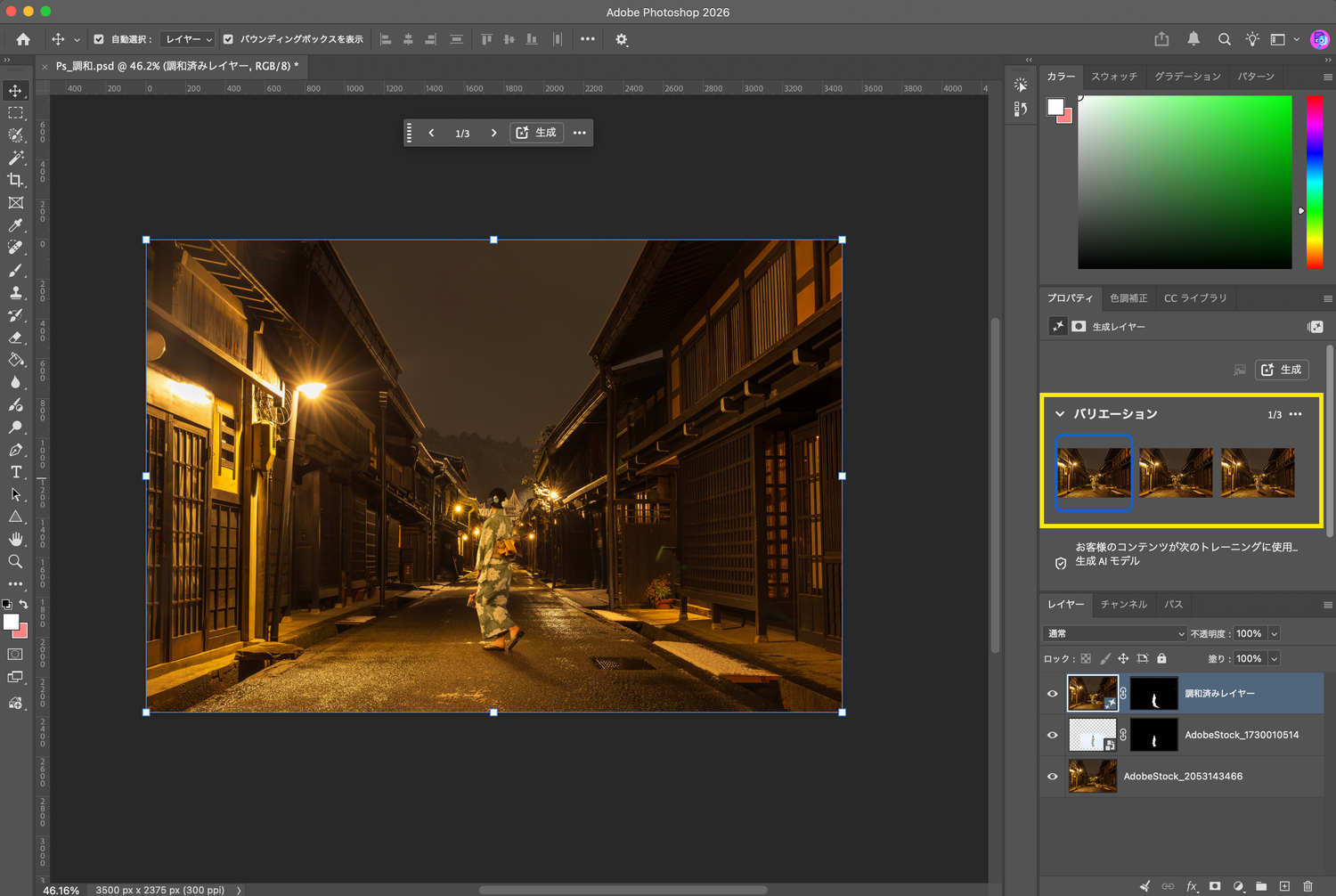Open the レイヤー auto-select dropdown
Viewport: 1336px width, 896px height.
188,39
